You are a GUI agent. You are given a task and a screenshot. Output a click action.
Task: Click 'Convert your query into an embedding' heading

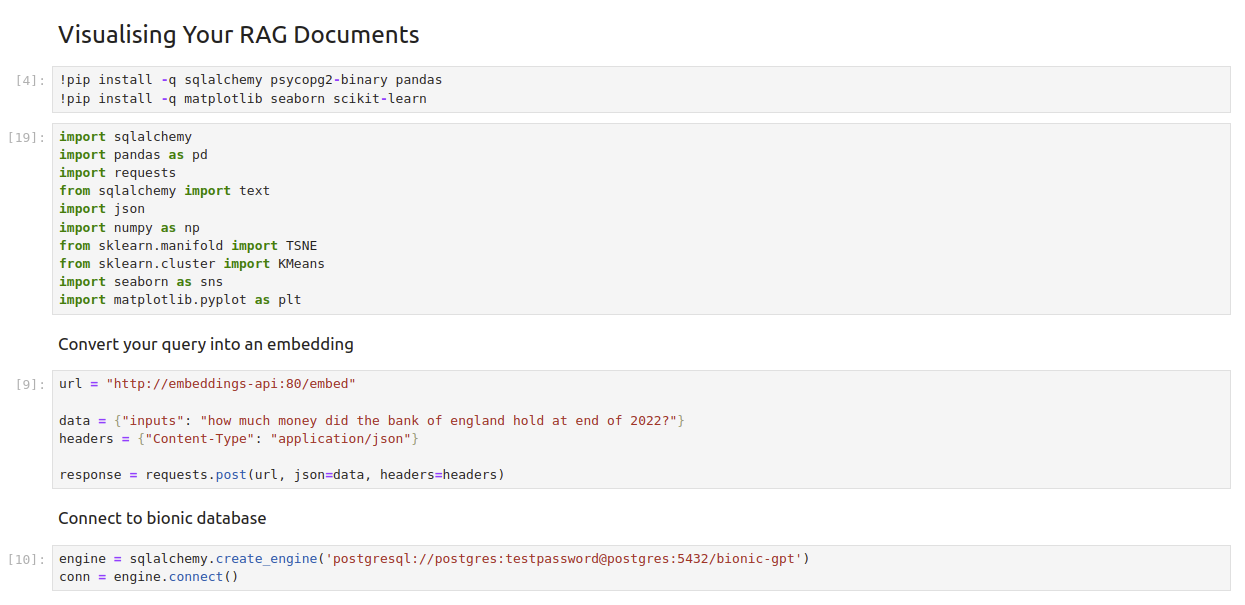[x=205, y=344]
